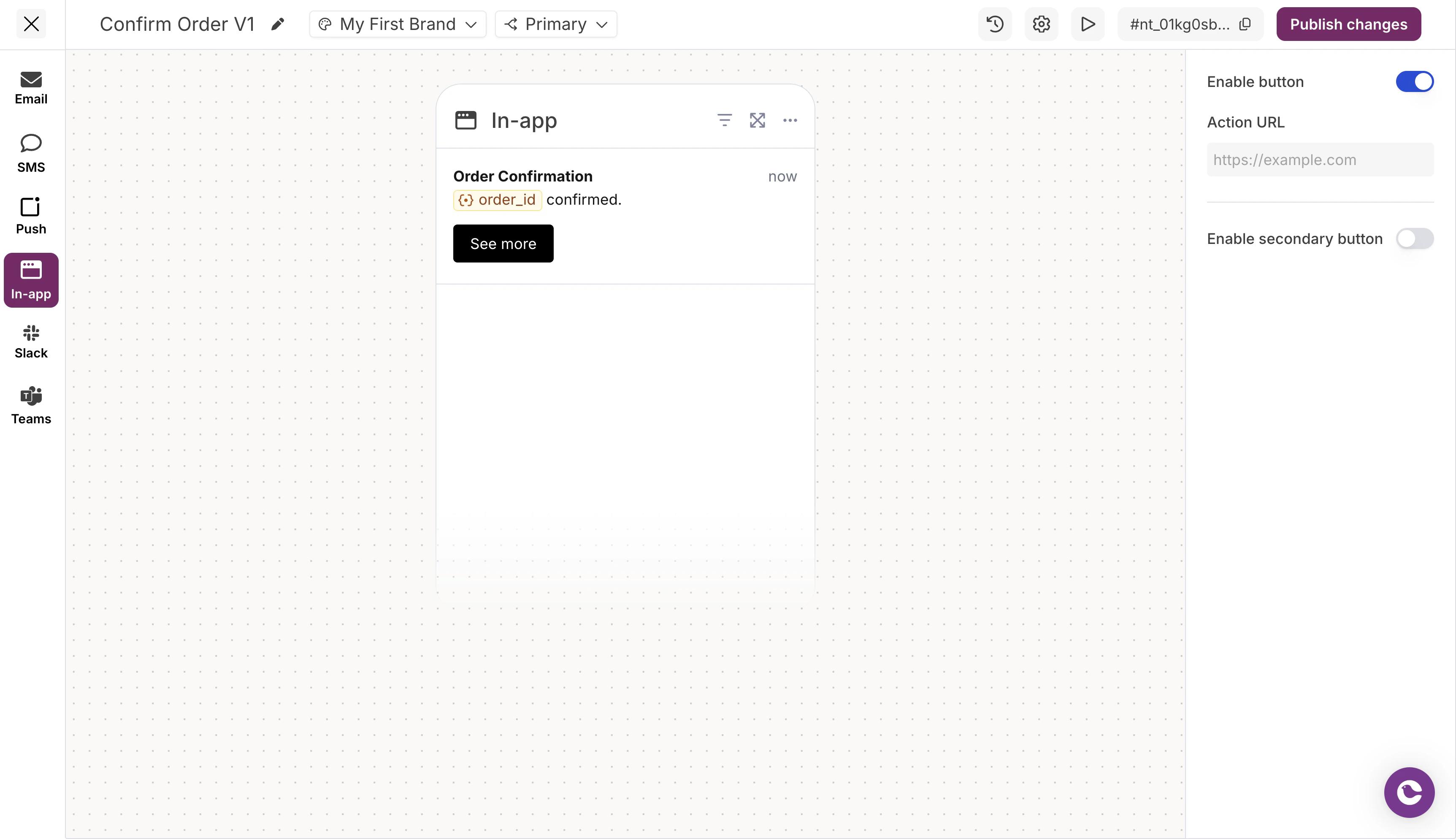Open the Slack channel template
This screenshot has height=839, width=1456.
tap(30, 340)
